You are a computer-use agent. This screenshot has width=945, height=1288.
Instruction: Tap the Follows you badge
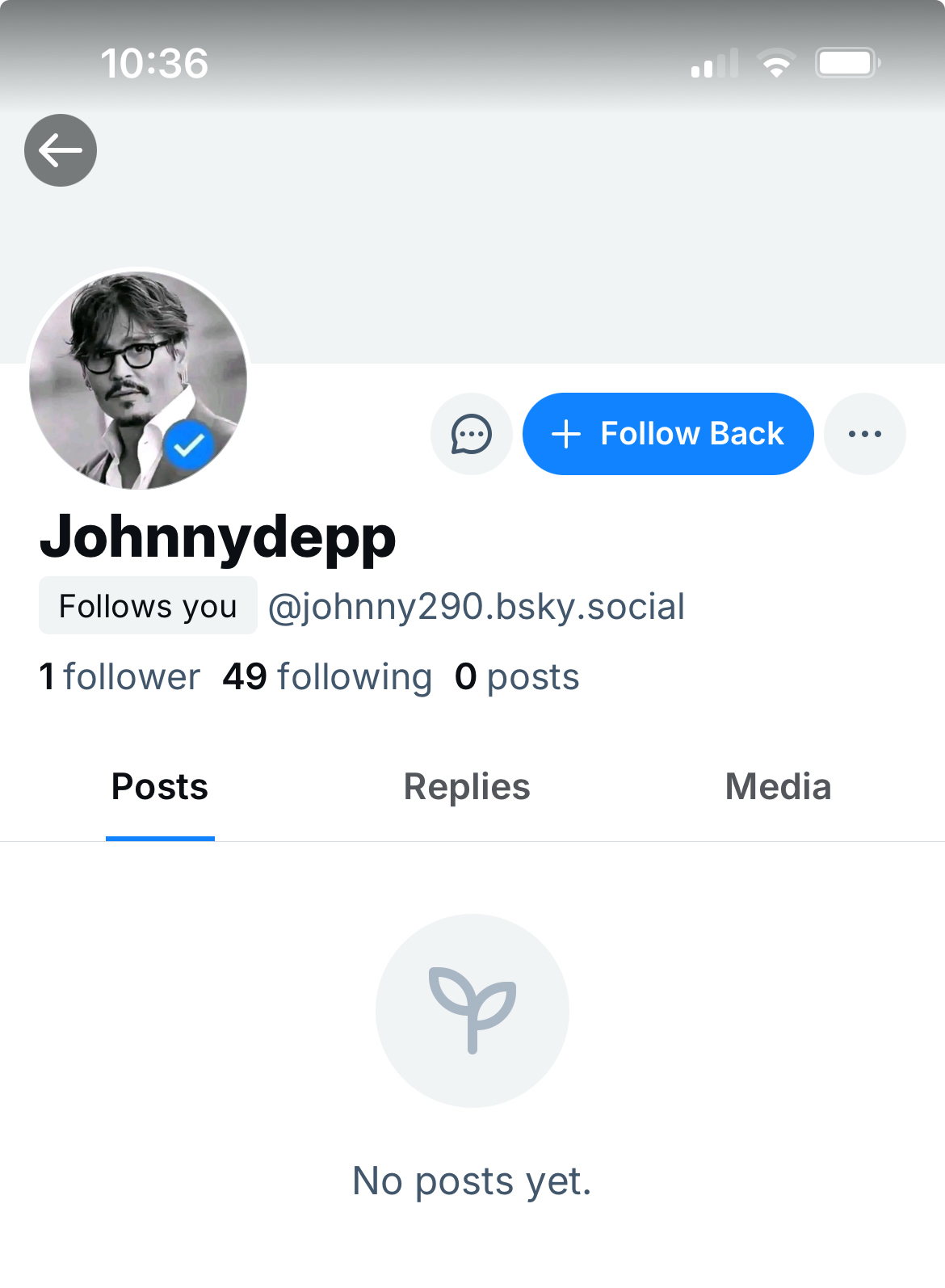click(148, 606)
